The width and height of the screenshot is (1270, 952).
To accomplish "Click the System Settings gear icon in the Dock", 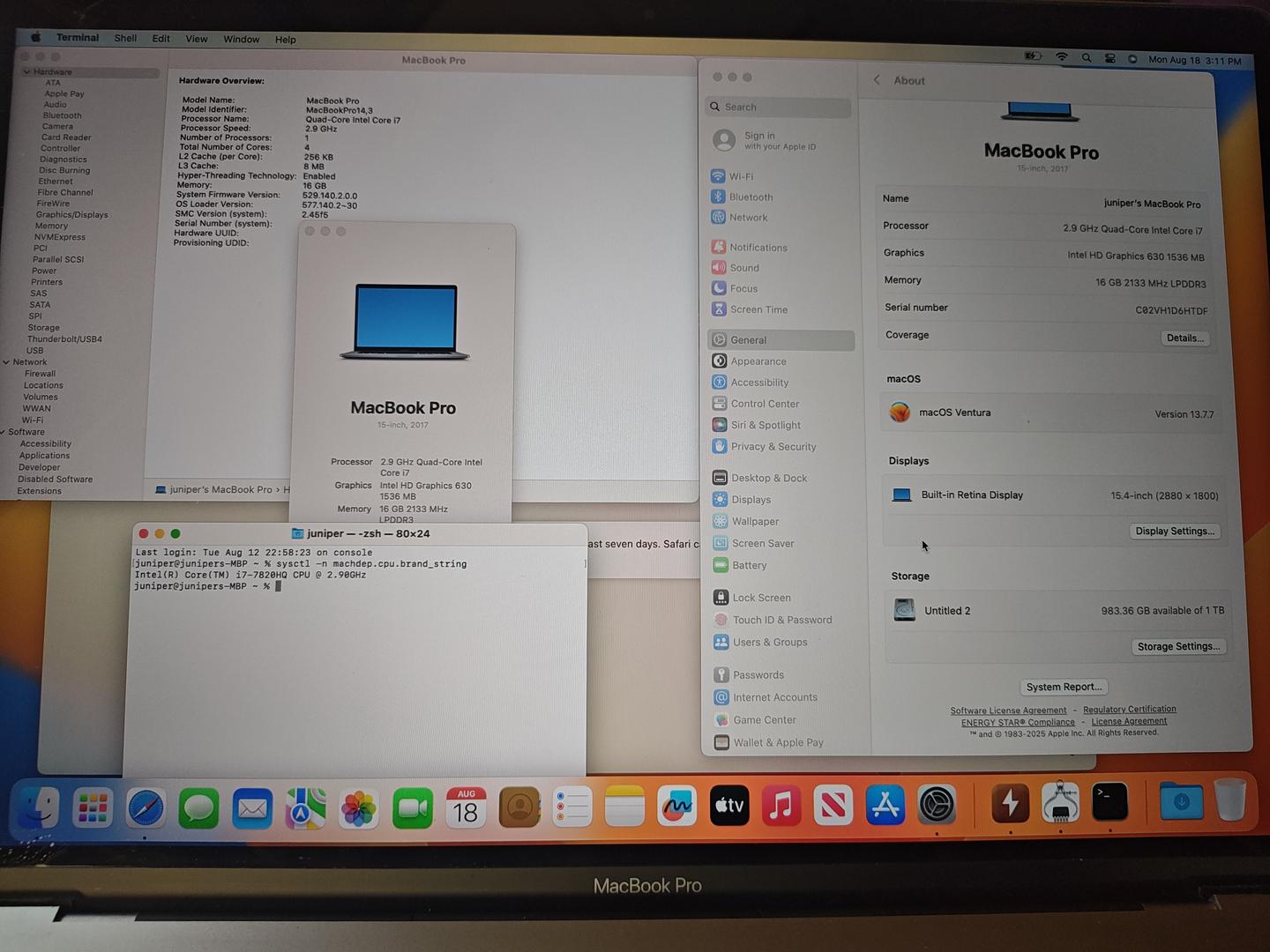I will (937, 804).
